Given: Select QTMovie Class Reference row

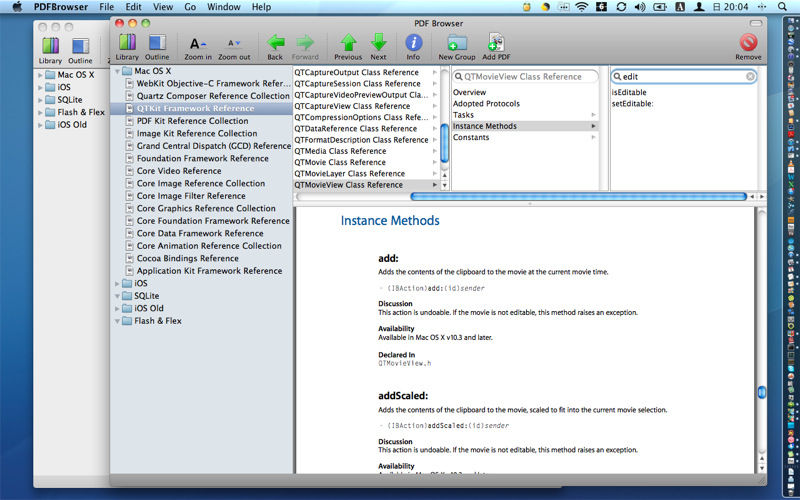Looking at the screenshot, I should 366,162.
